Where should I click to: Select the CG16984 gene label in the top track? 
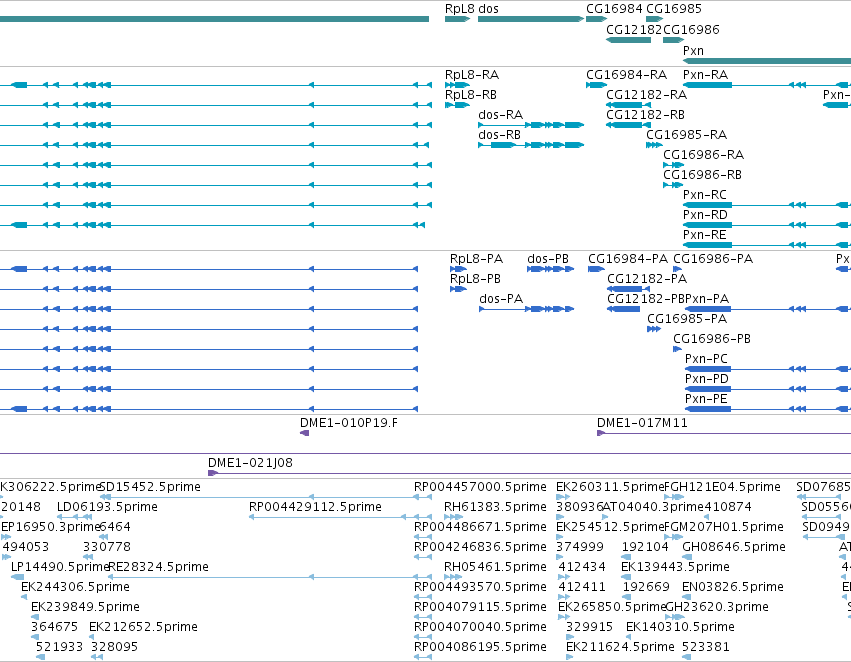614,9
